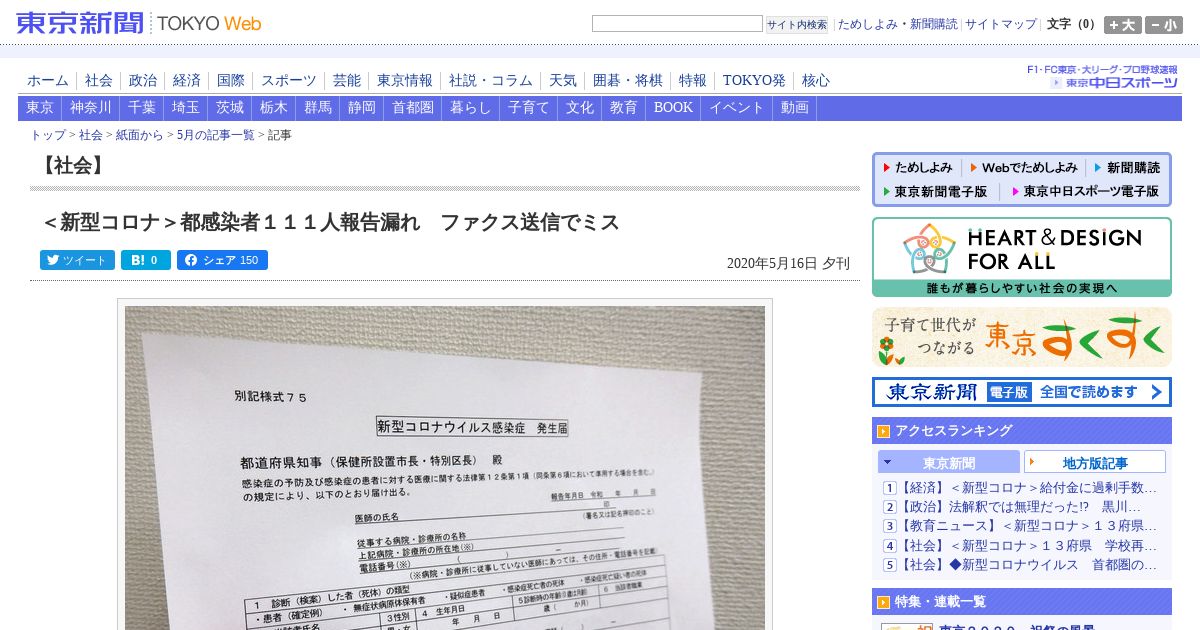Open the 東京新聞 電子版 全国で読めます banner
Image resolution: width=1200 pixels, height=630 pixels.
click(x=1021, y=392)
